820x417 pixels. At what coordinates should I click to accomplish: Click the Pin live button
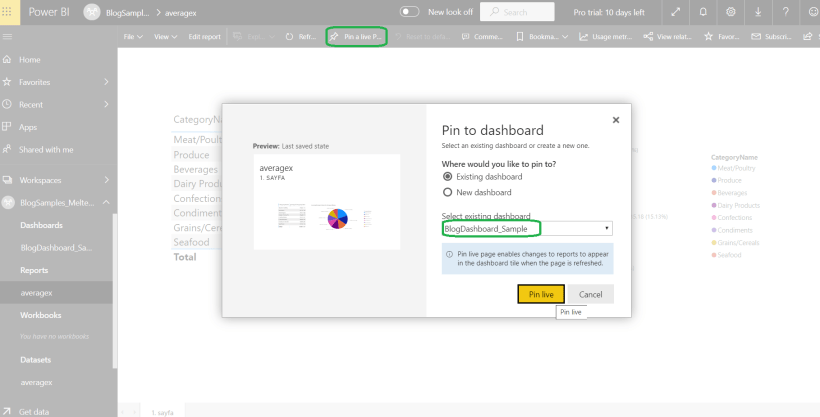point(541,294)
